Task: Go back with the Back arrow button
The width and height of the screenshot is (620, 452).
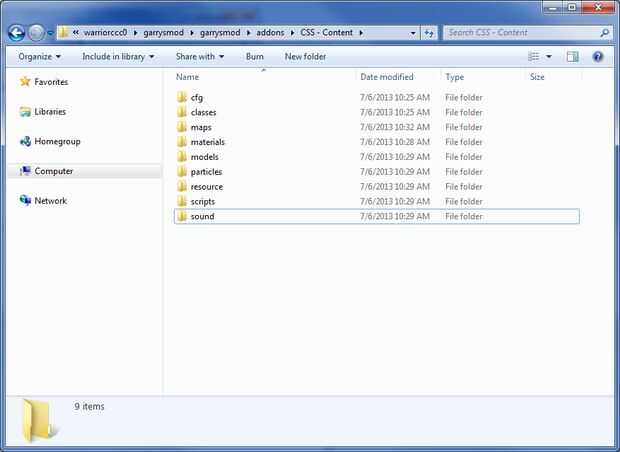Action: [x=17, y=33]
